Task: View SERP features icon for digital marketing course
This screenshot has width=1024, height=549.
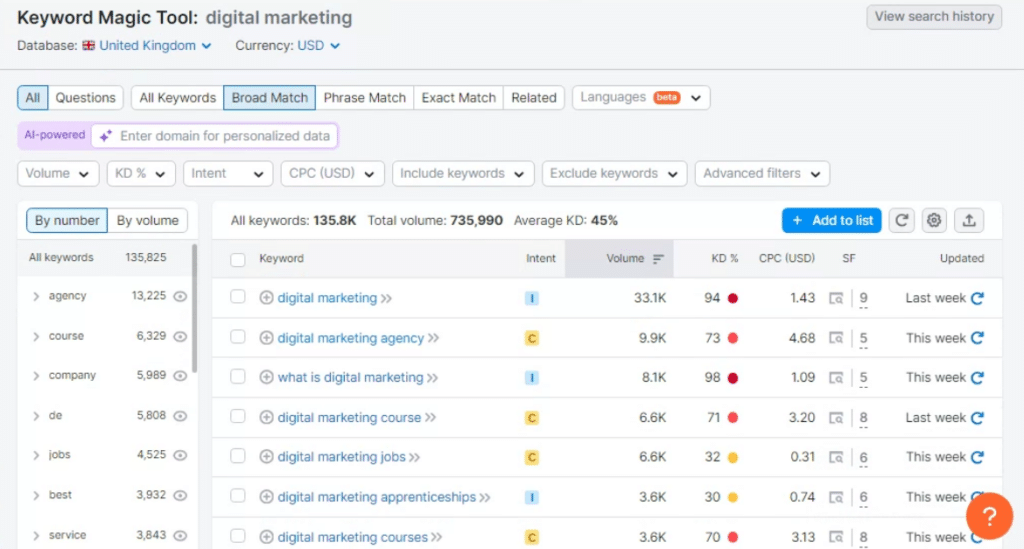Action: tap(836, 418)
